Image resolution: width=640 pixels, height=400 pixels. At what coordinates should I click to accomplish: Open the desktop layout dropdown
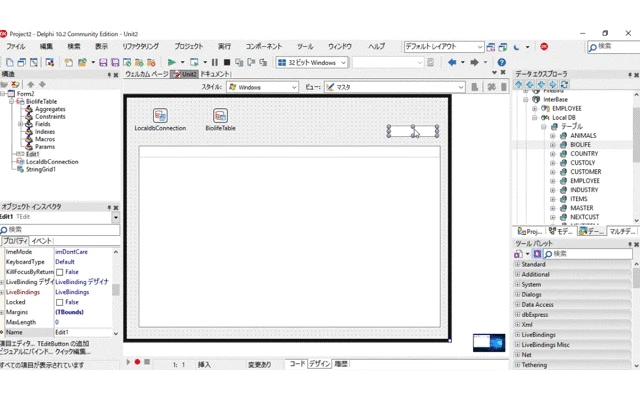click(x=480, y=47)
